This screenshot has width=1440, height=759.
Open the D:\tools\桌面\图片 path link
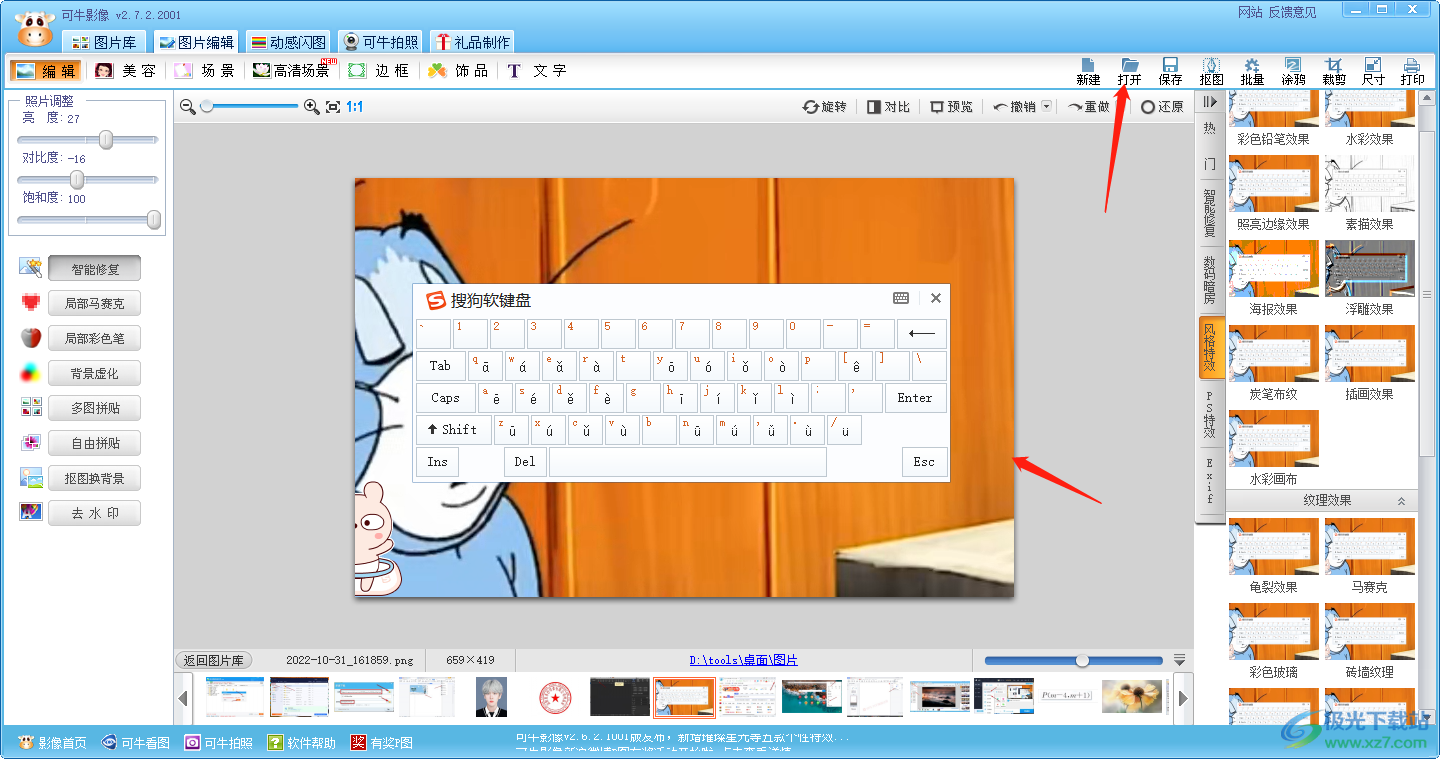click(x=744, y=660)
